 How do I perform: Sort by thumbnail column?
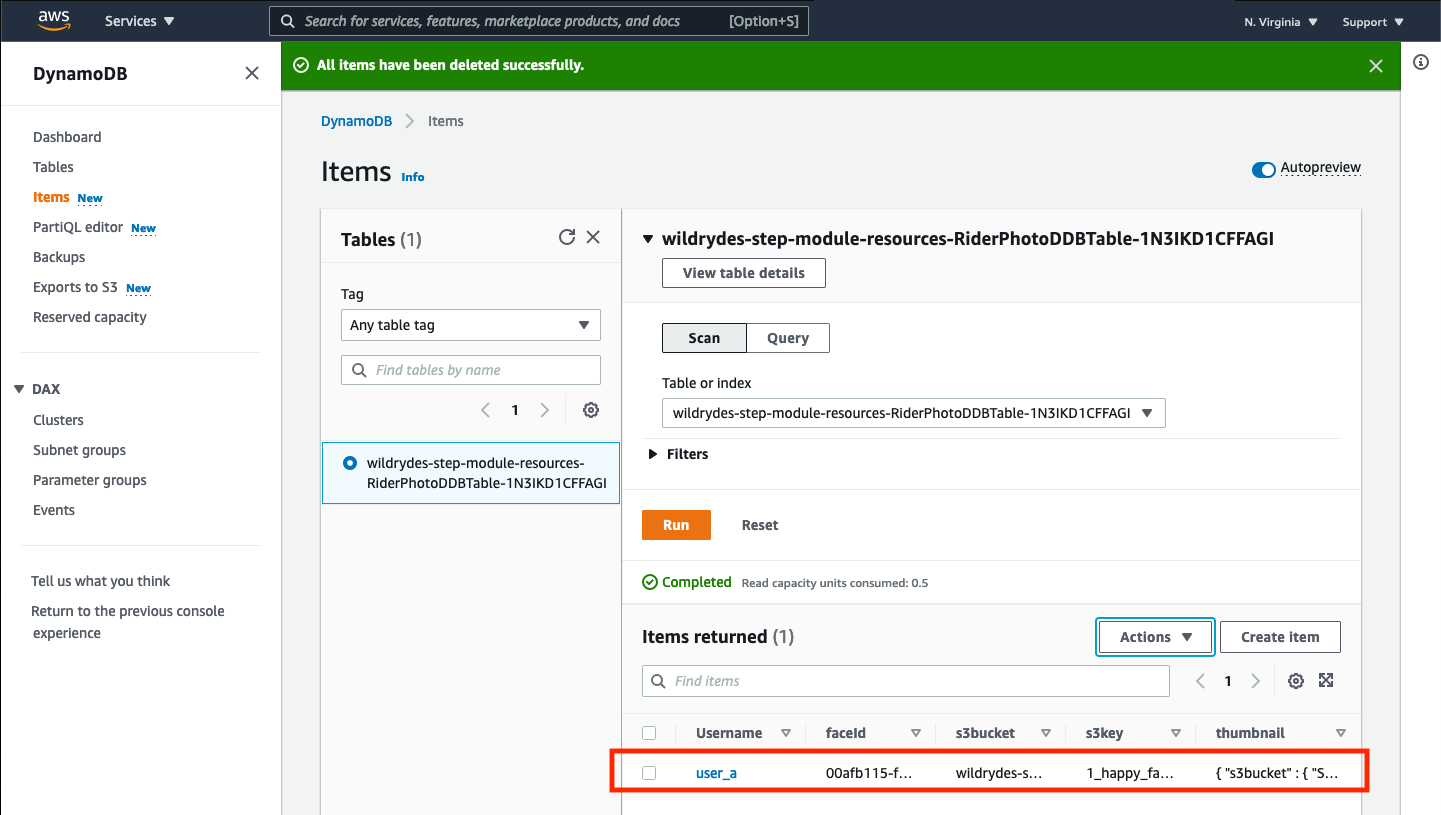(x=1341, y=733)
